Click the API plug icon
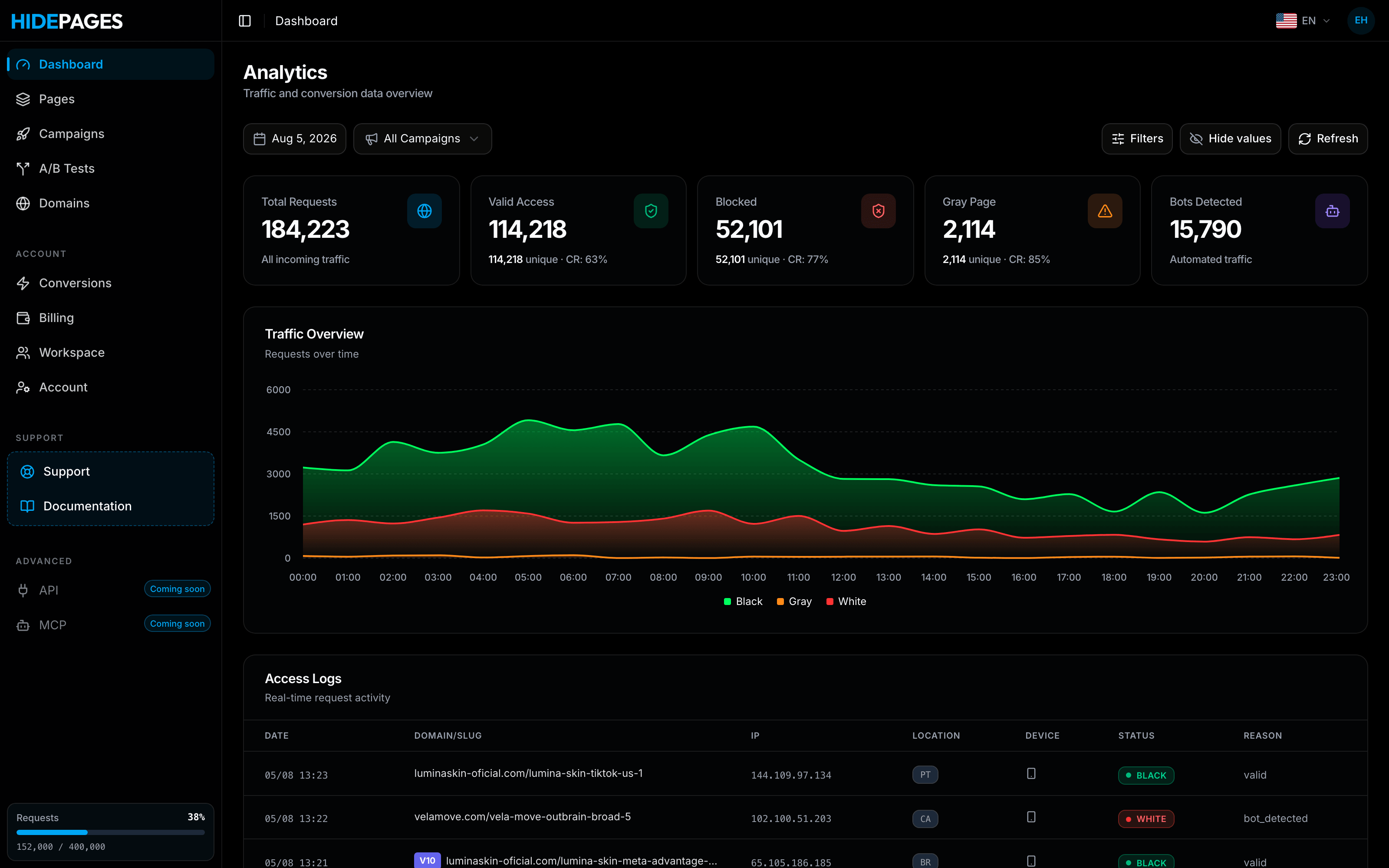This screenshot has width=1389, height=868. pyautogui.click(x=23, y=590)
